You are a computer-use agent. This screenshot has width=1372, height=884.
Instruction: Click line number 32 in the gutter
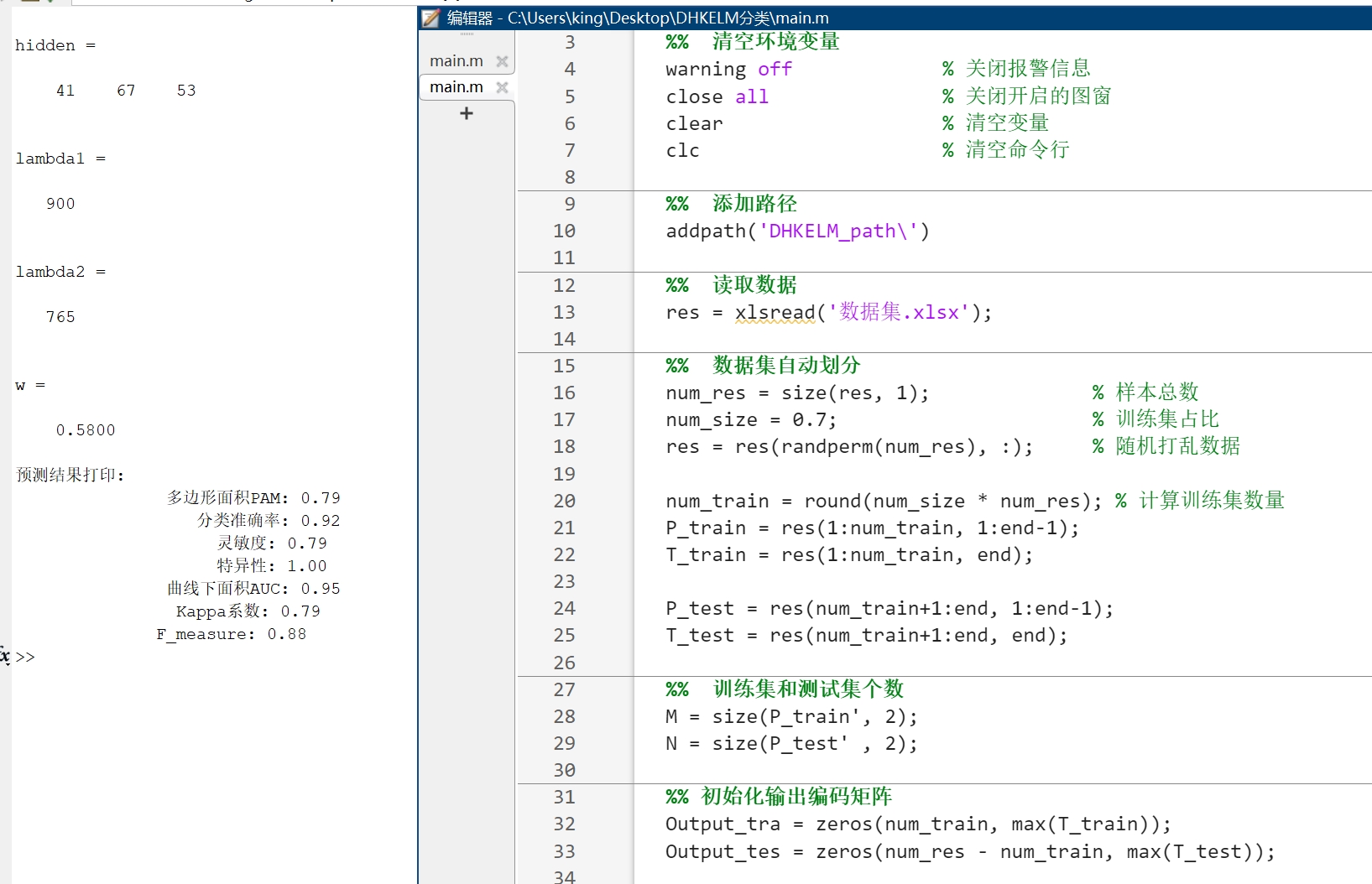564,824
